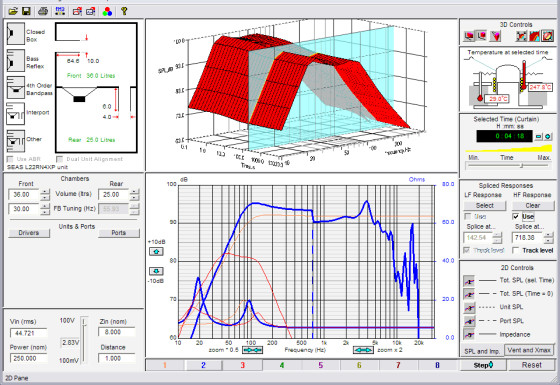Save project with the floppy disk icon
Viewport: 560px width, 385px height.
tap(26, 11)
